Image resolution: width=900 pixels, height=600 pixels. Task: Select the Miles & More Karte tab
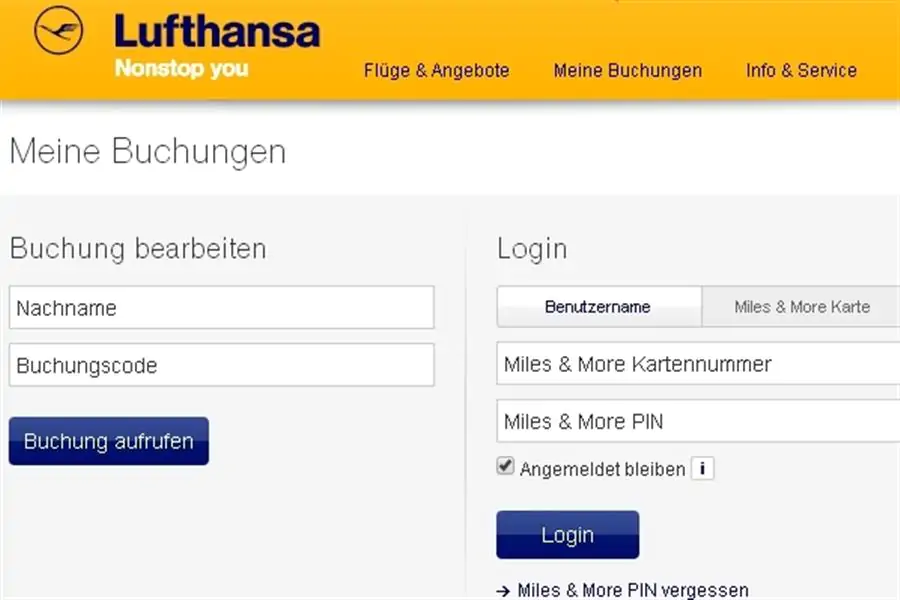pos(801,307)
